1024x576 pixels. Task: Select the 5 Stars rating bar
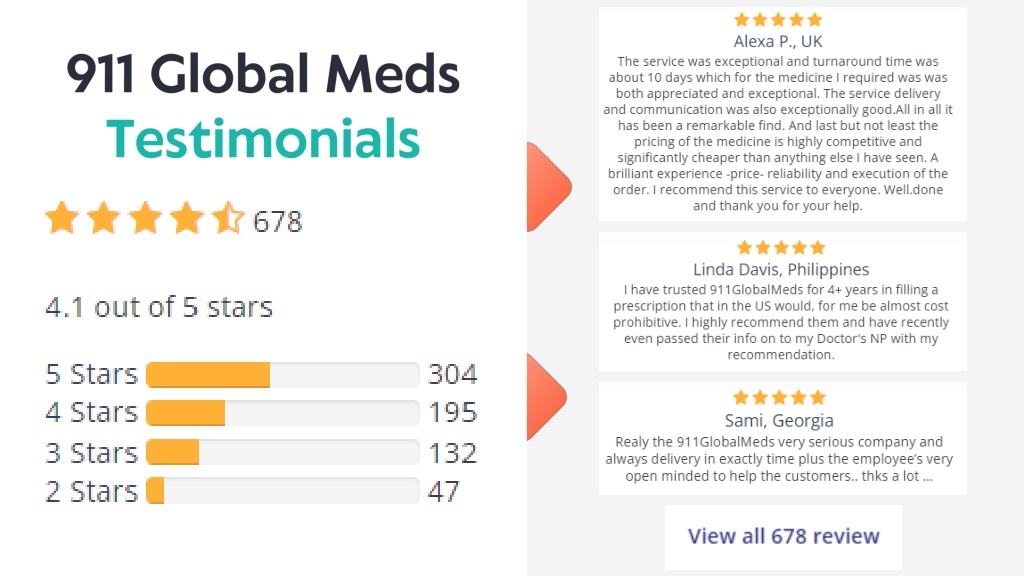(282, 375)
